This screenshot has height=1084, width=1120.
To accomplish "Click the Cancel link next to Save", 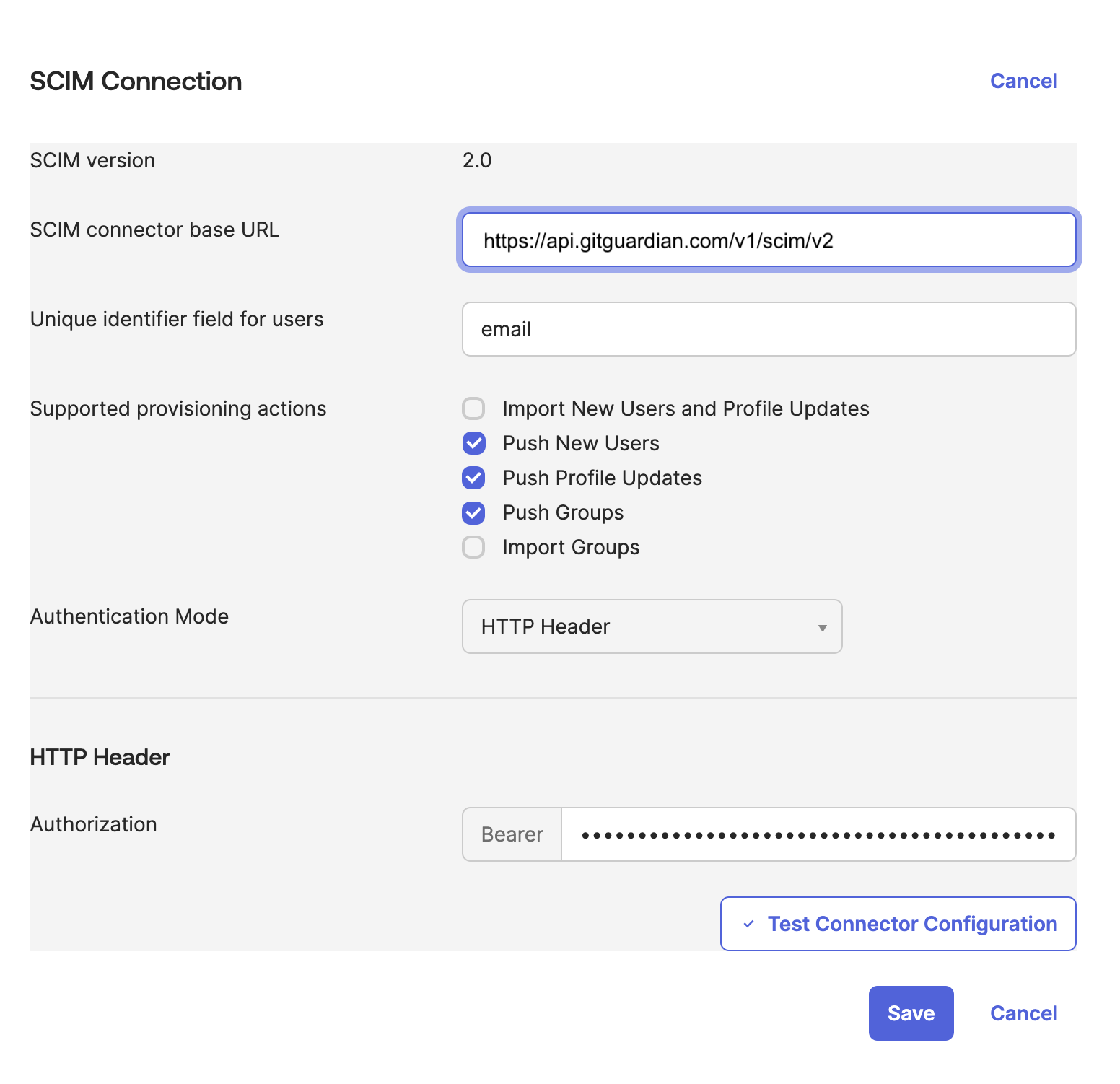I will coord(1023,1013).
